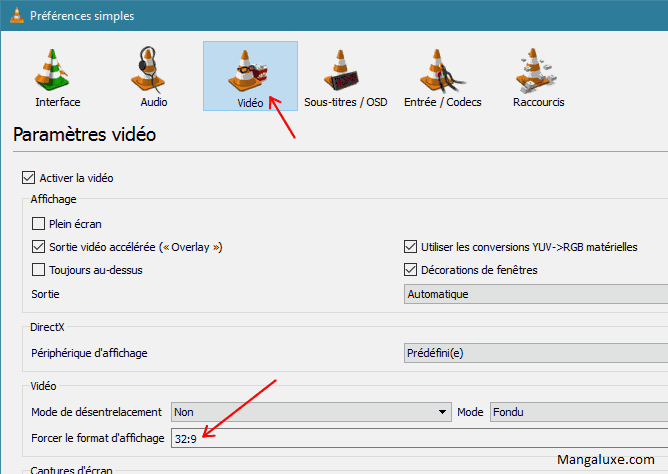This screenshot has width=668, height=474.
Task: Click the VLC cone icon in title bar
Action: [x=14, y=15]
